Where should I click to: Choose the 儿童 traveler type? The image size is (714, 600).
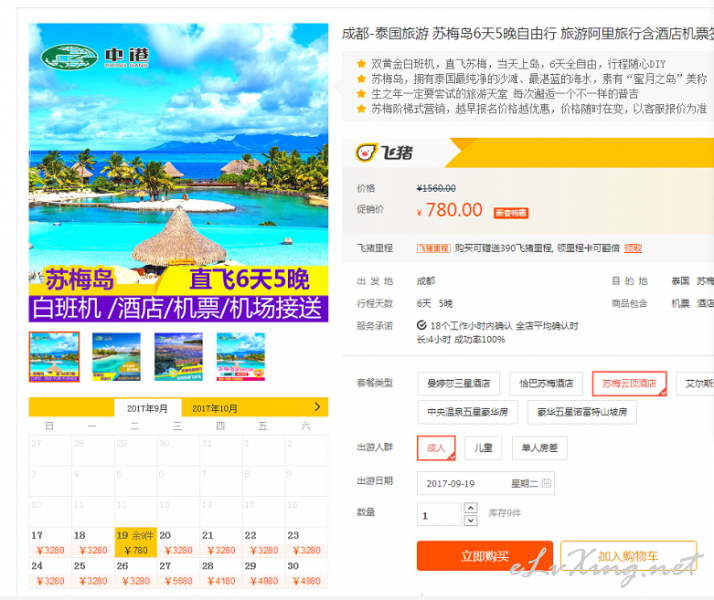click(x=483, y=448)
